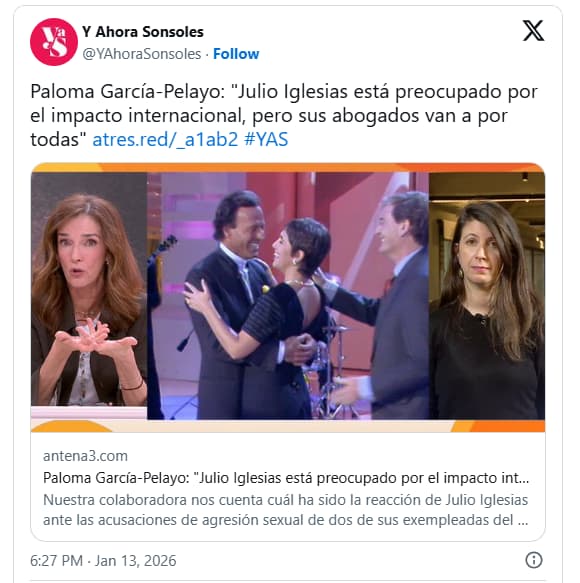Open the Y Ahora Sonsoles profile avatar
This screenshot has height=583, width=580.
tap(54, 42)
